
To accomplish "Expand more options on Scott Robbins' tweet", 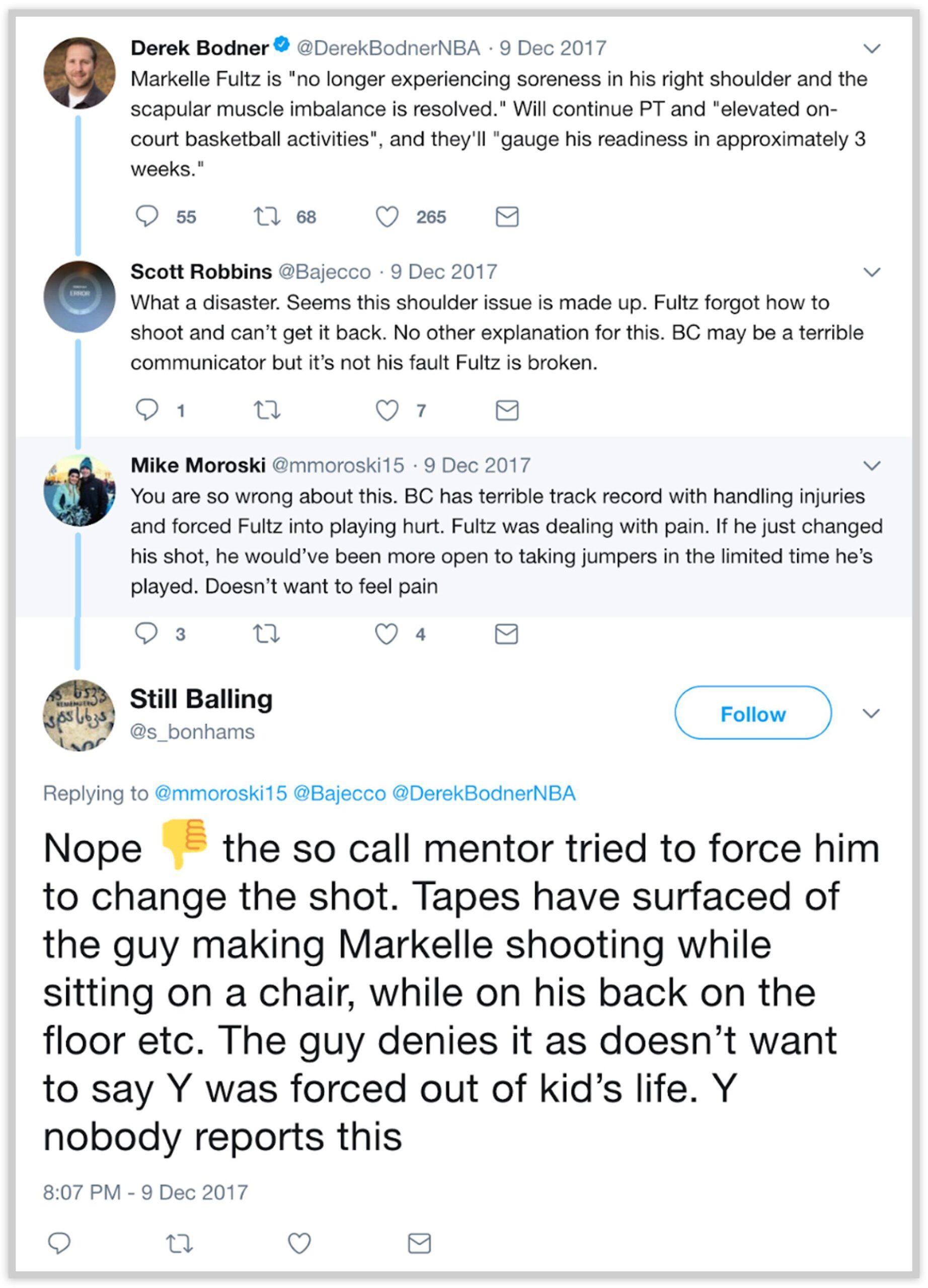I will coord(871,272).
